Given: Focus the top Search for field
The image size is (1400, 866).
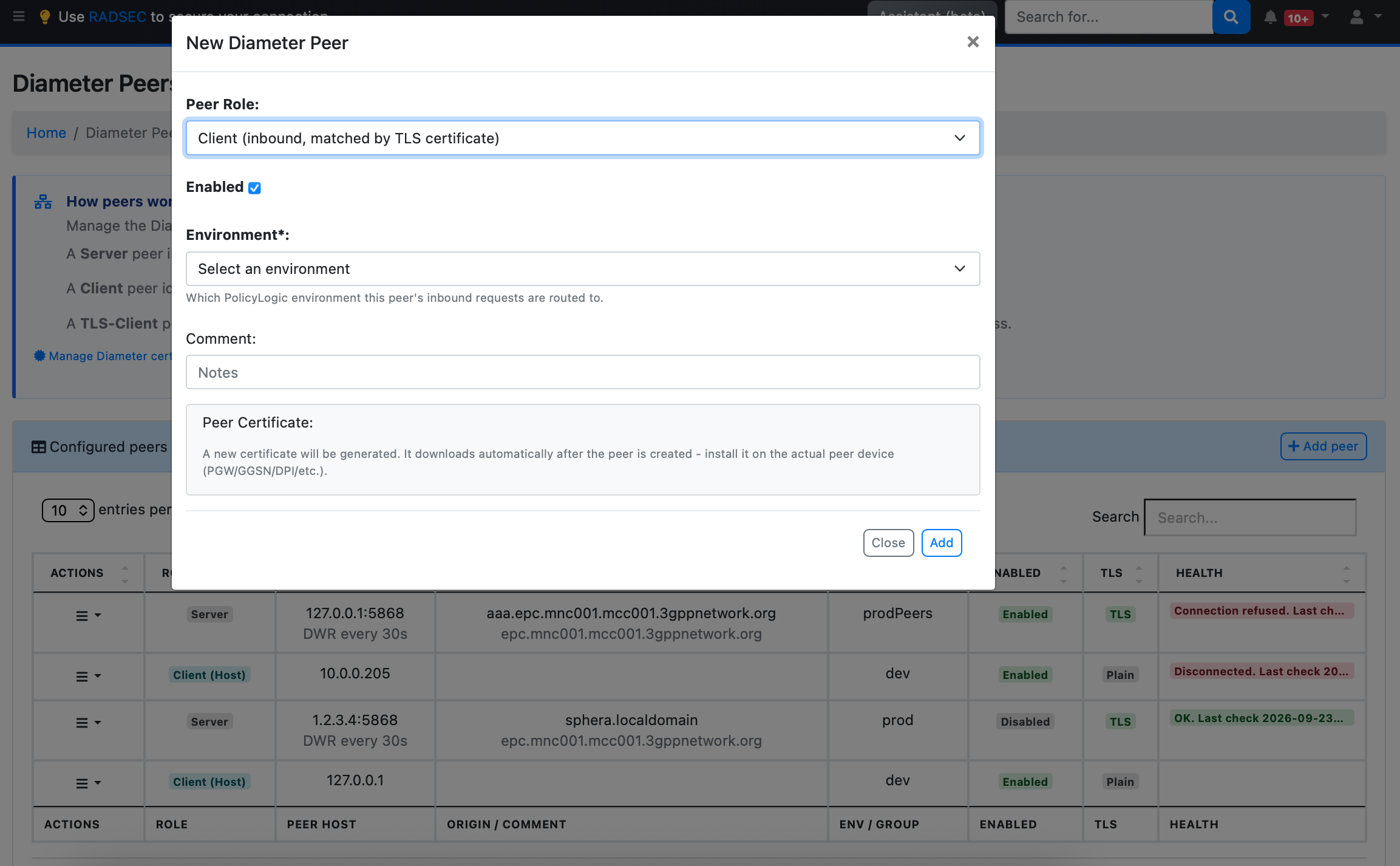Looking at the screenshot, I should tap(1109, 17).
